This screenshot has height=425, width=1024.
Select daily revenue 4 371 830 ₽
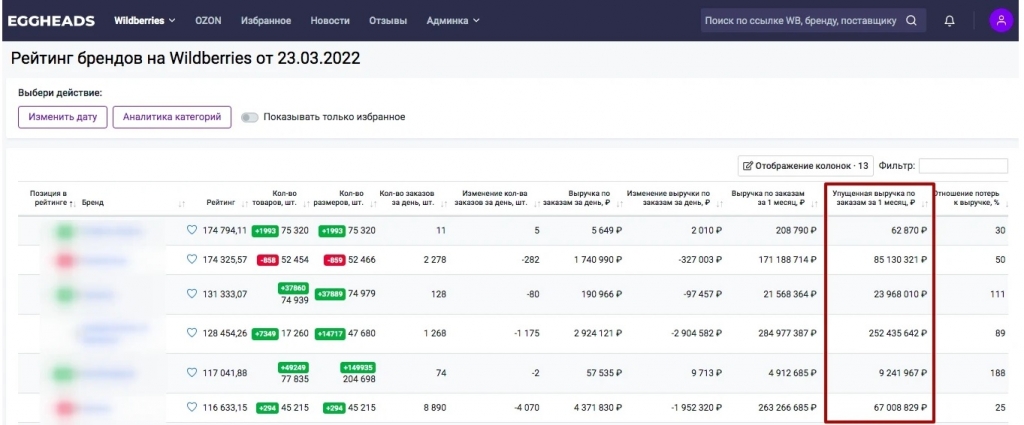tap(598, 408)
